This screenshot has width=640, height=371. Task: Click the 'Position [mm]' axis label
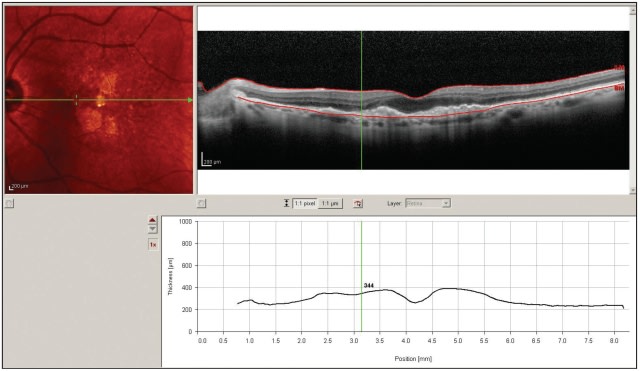pos(413,359)
